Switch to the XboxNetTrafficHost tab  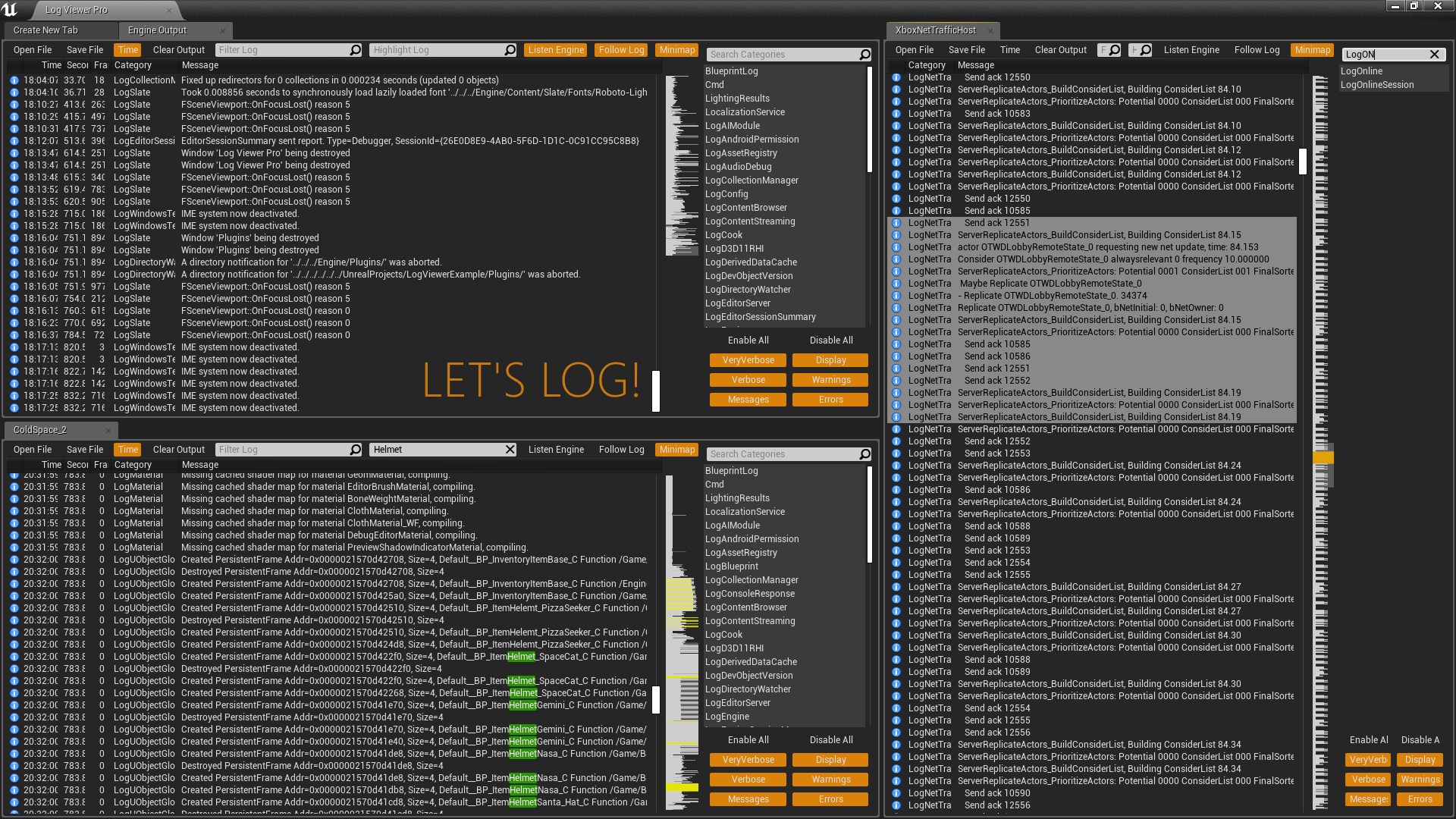[935, 30]
